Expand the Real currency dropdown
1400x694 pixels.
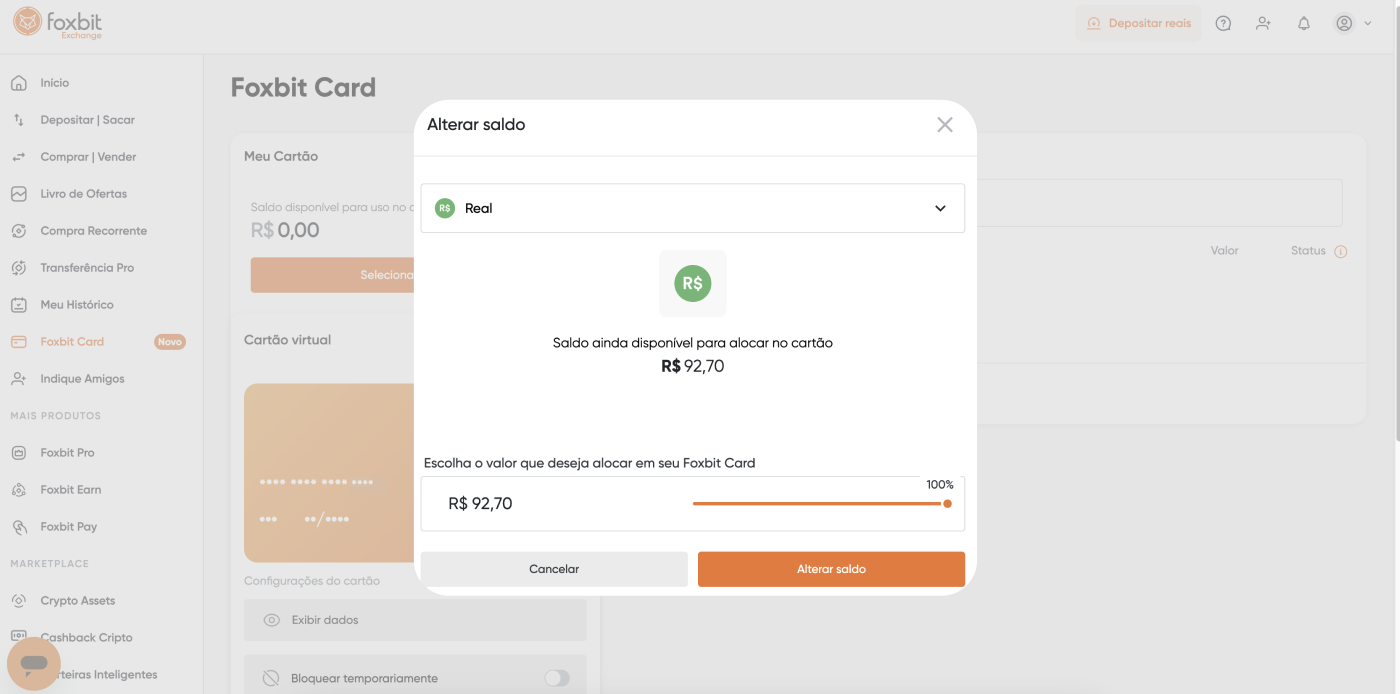click(692, 208)
